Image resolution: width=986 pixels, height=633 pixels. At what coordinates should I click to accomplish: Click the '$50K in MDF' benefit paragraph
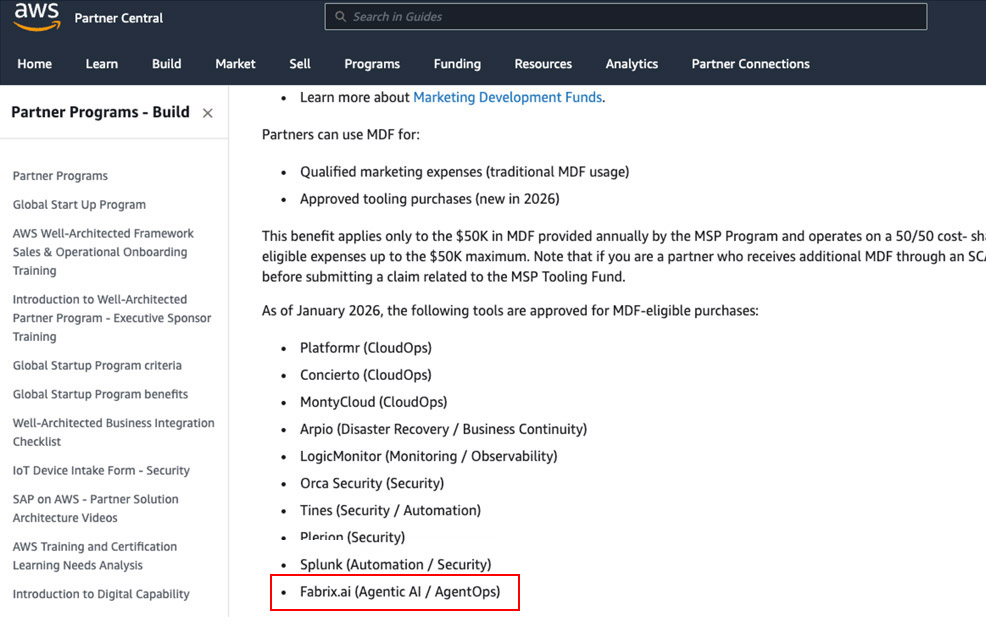pos(624,256)
